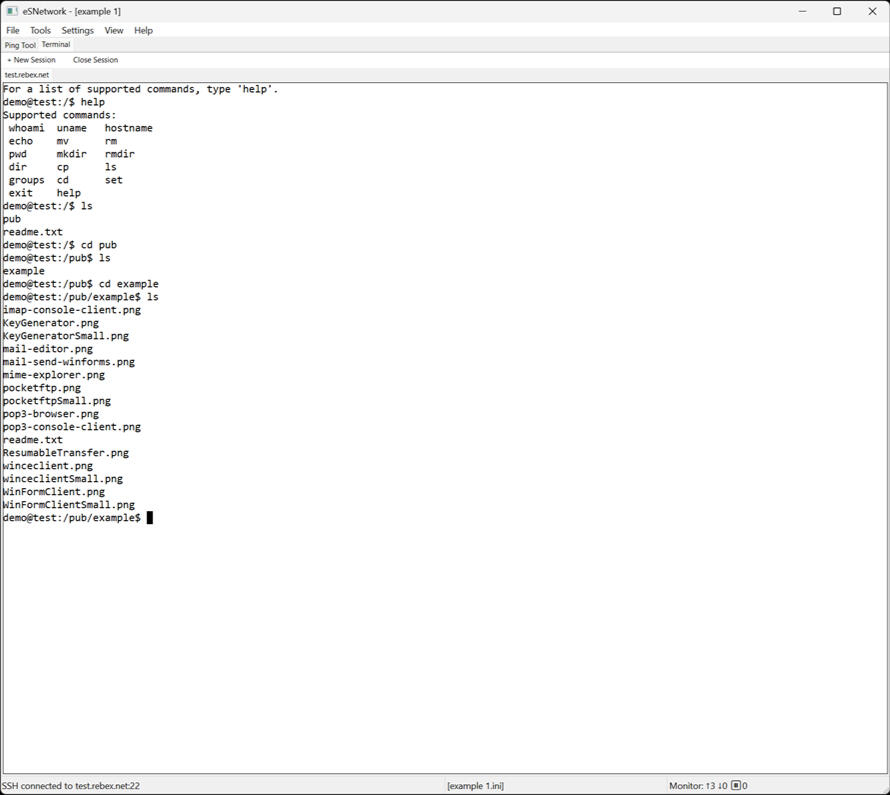The width and height of the screenshot is (890, 795).
Task: Click 'hostname' in supported commands list
Action: click(128, 128)
